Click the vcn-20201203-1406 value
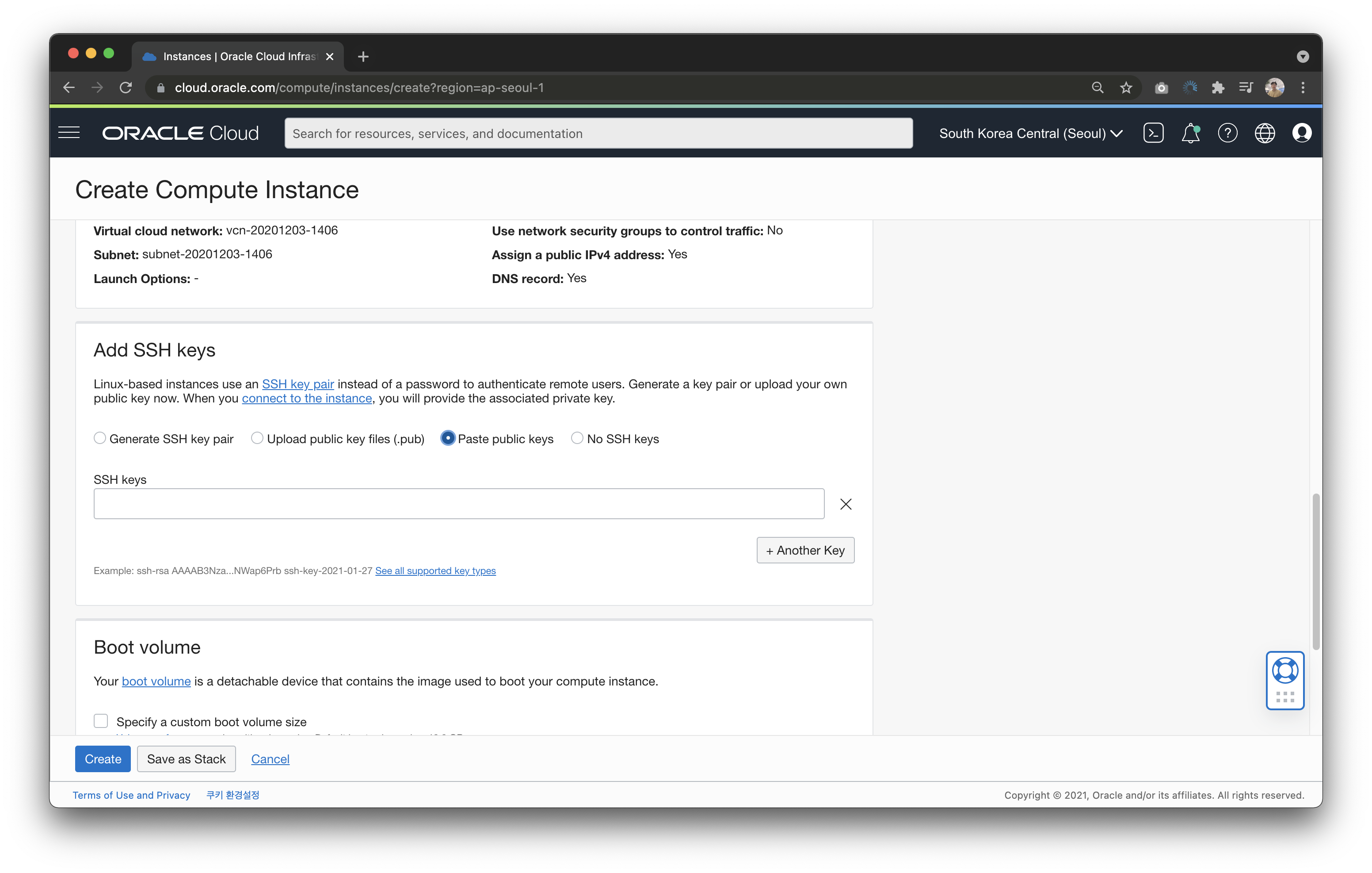1372x873 pixels. point(282,230)
